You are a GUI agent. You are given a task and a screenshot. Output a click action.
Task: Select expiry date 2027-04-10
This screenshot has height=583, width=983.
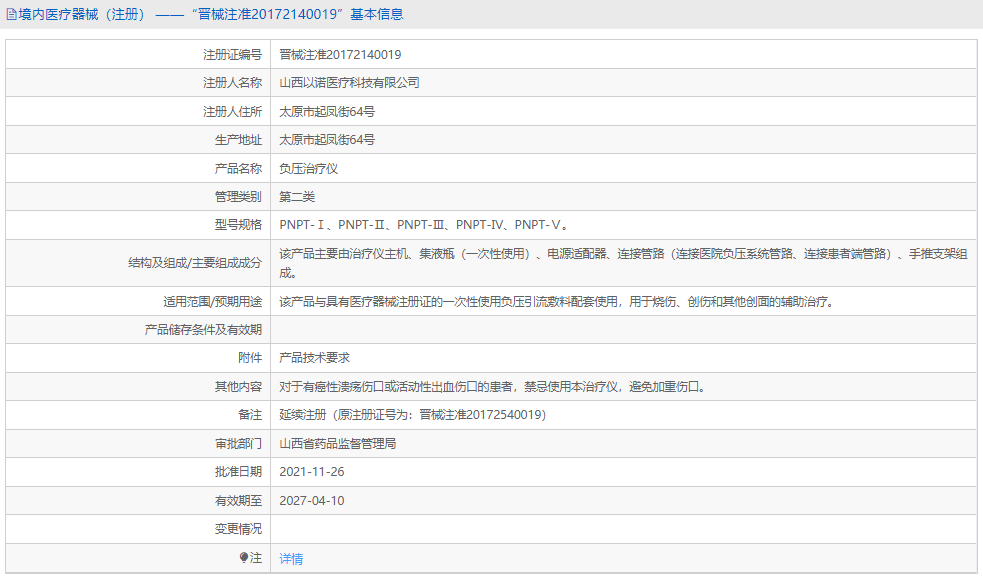click(312, 501)
